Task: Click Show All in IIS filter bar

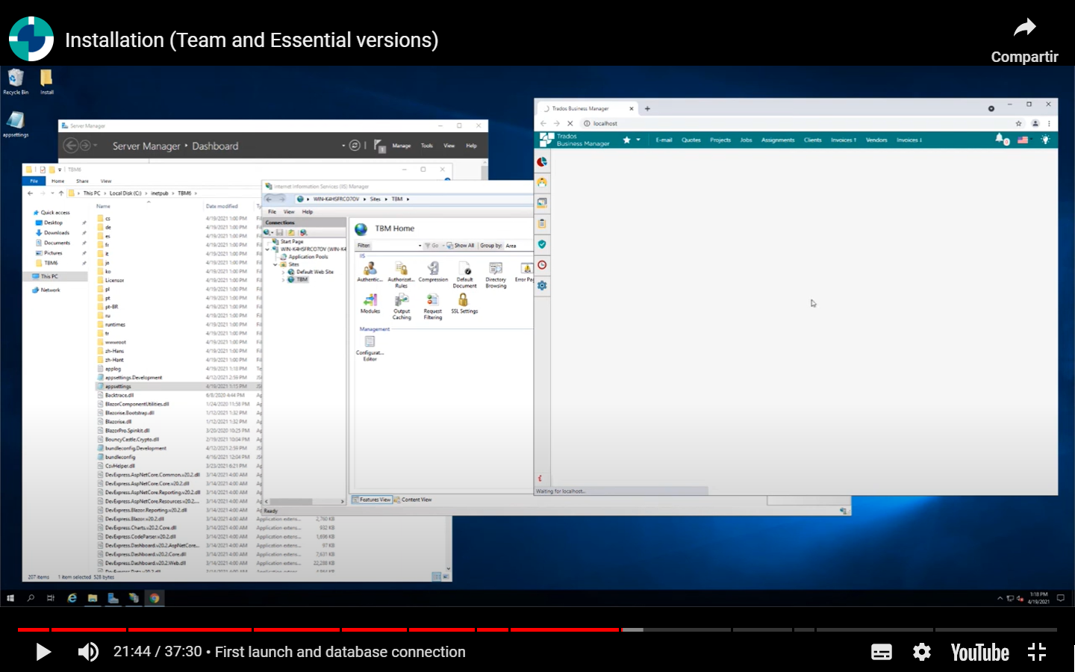Action: tap(461, 245)
